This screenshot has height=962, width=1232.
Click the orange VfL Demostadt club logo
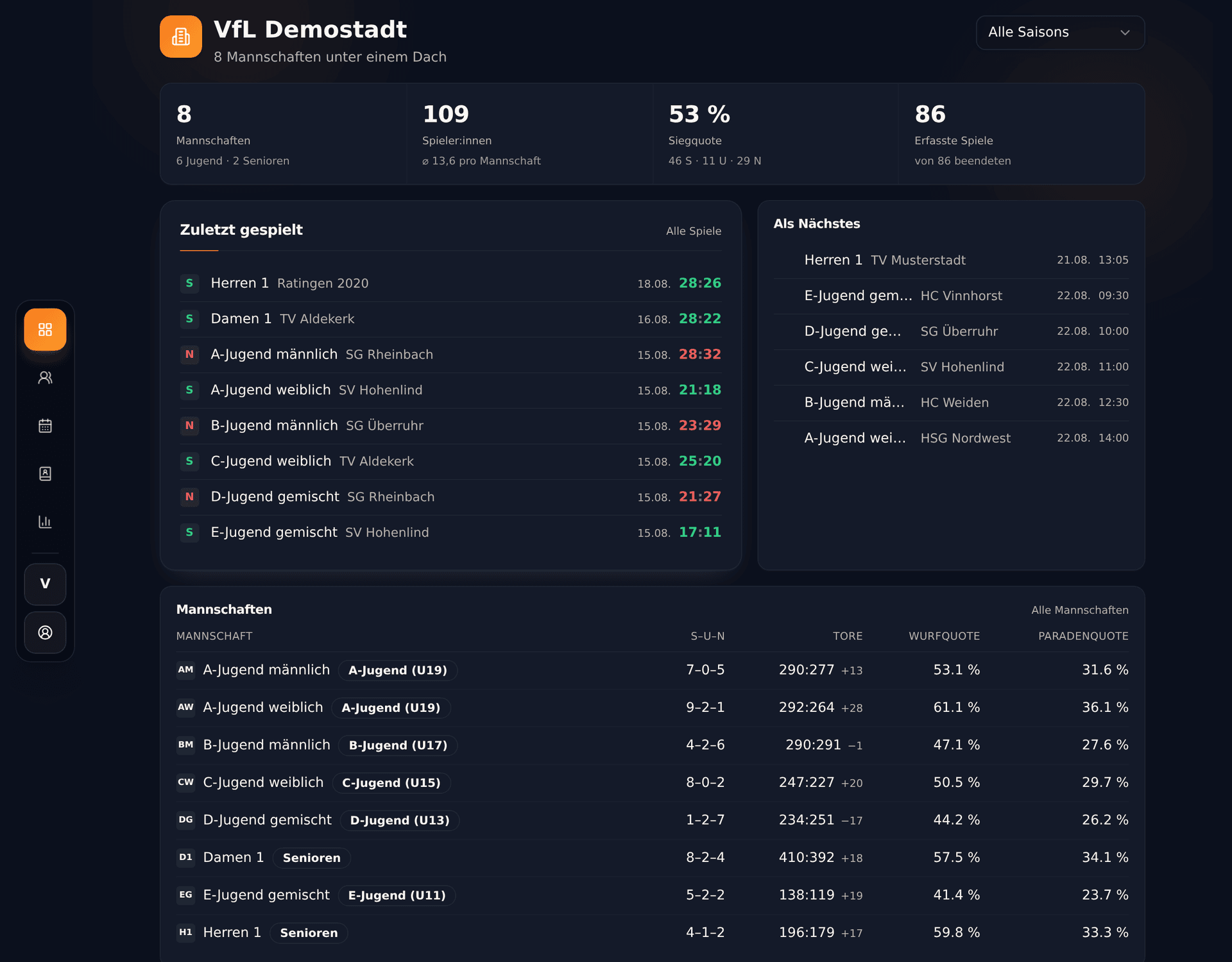(181, 37)
